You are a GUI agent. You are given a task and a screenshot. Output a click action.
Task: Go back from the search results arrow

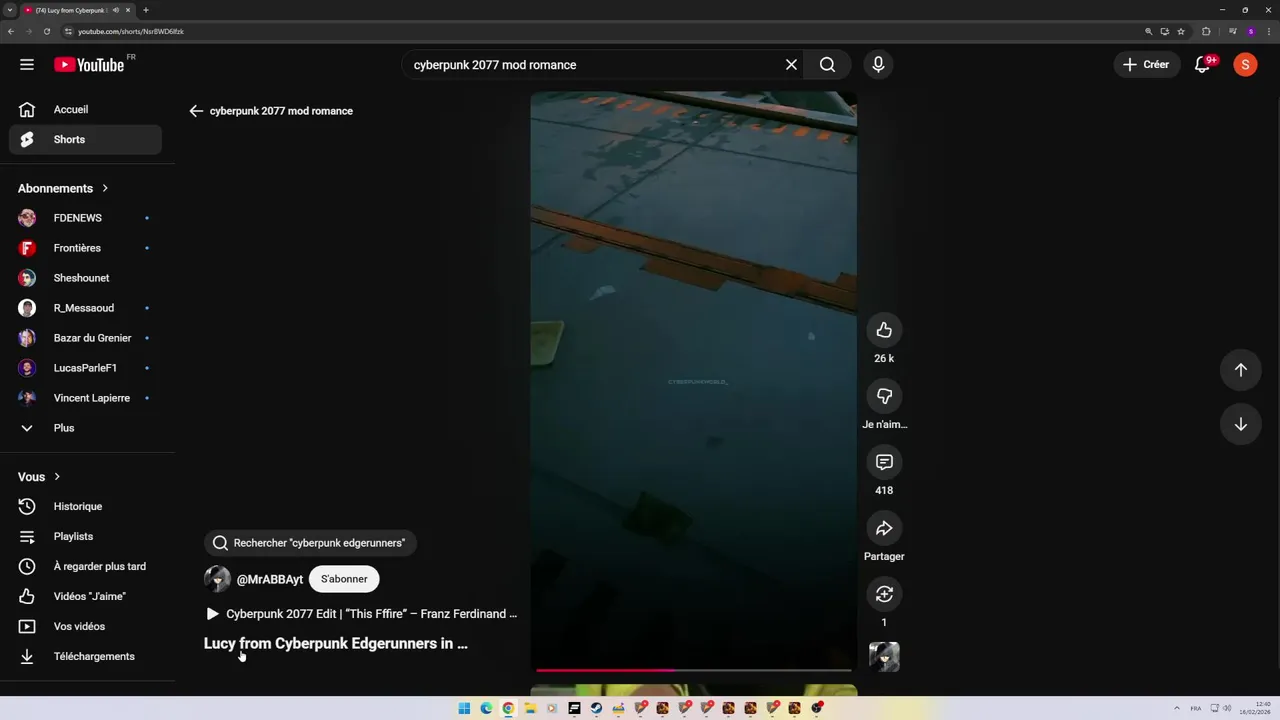[x=196, y=111]
